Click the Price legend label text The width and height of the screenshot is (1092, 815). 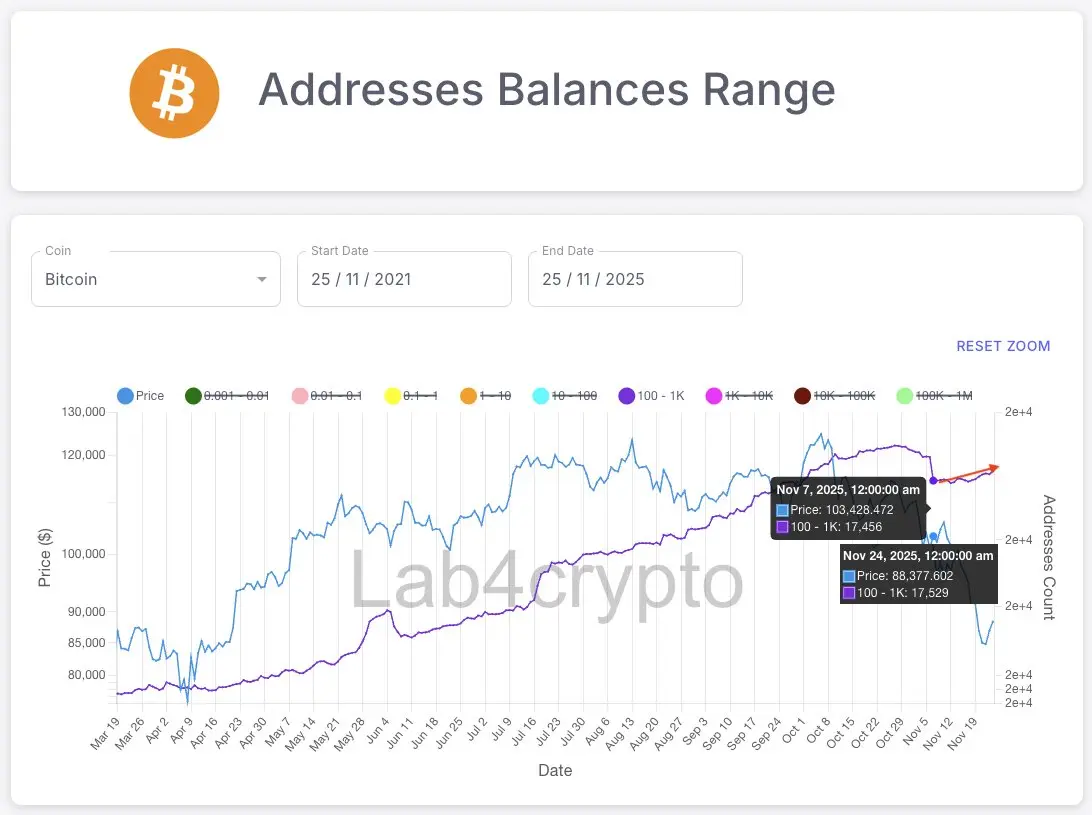[150, 396]
